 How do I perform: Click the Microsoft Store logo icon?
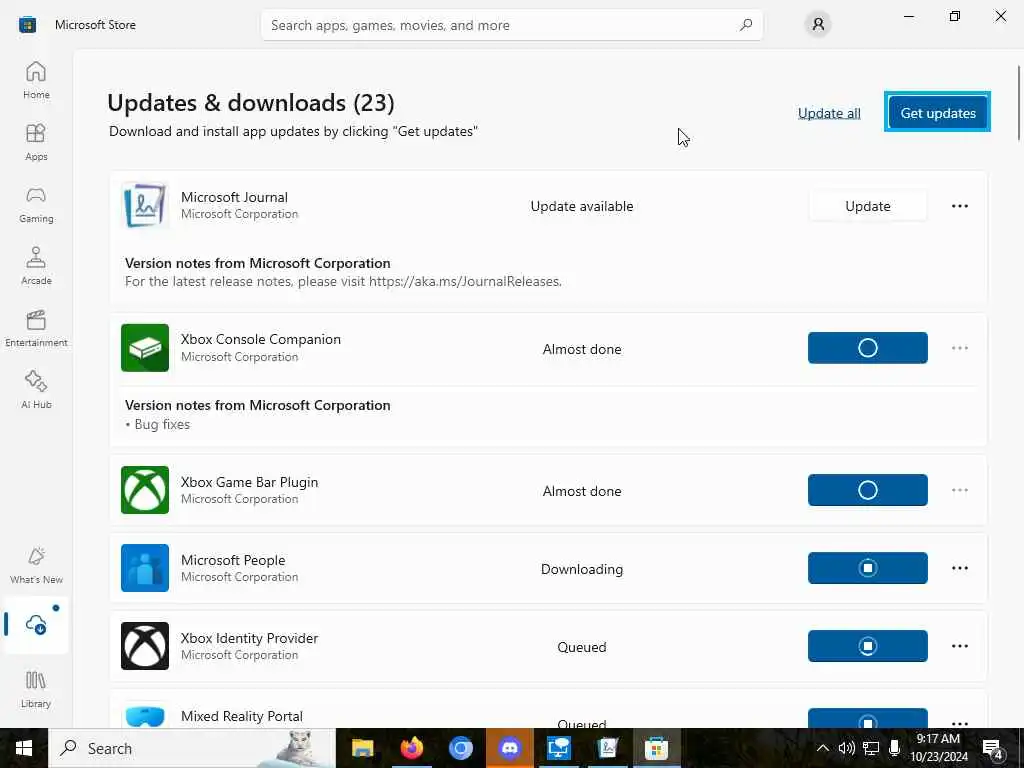[x=27, y=25]
